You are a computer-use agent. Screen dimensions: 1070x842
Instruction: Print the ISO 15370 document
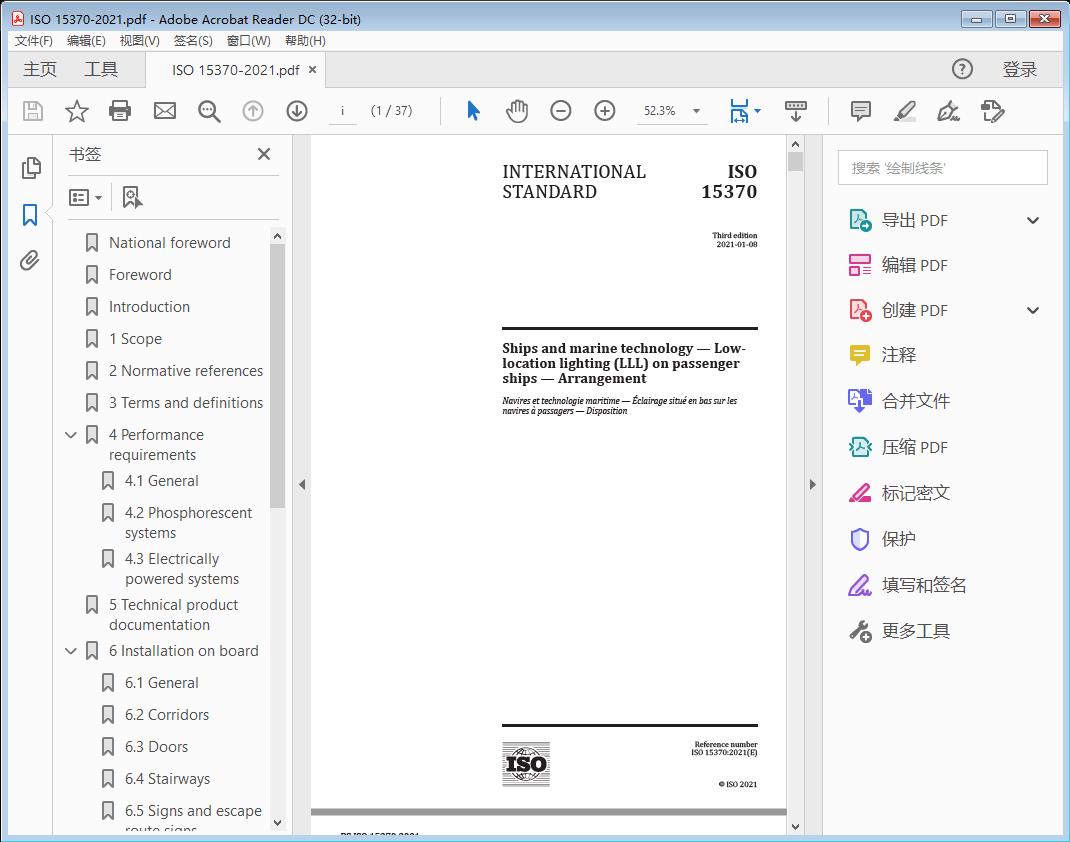click(x=120, y=111)
